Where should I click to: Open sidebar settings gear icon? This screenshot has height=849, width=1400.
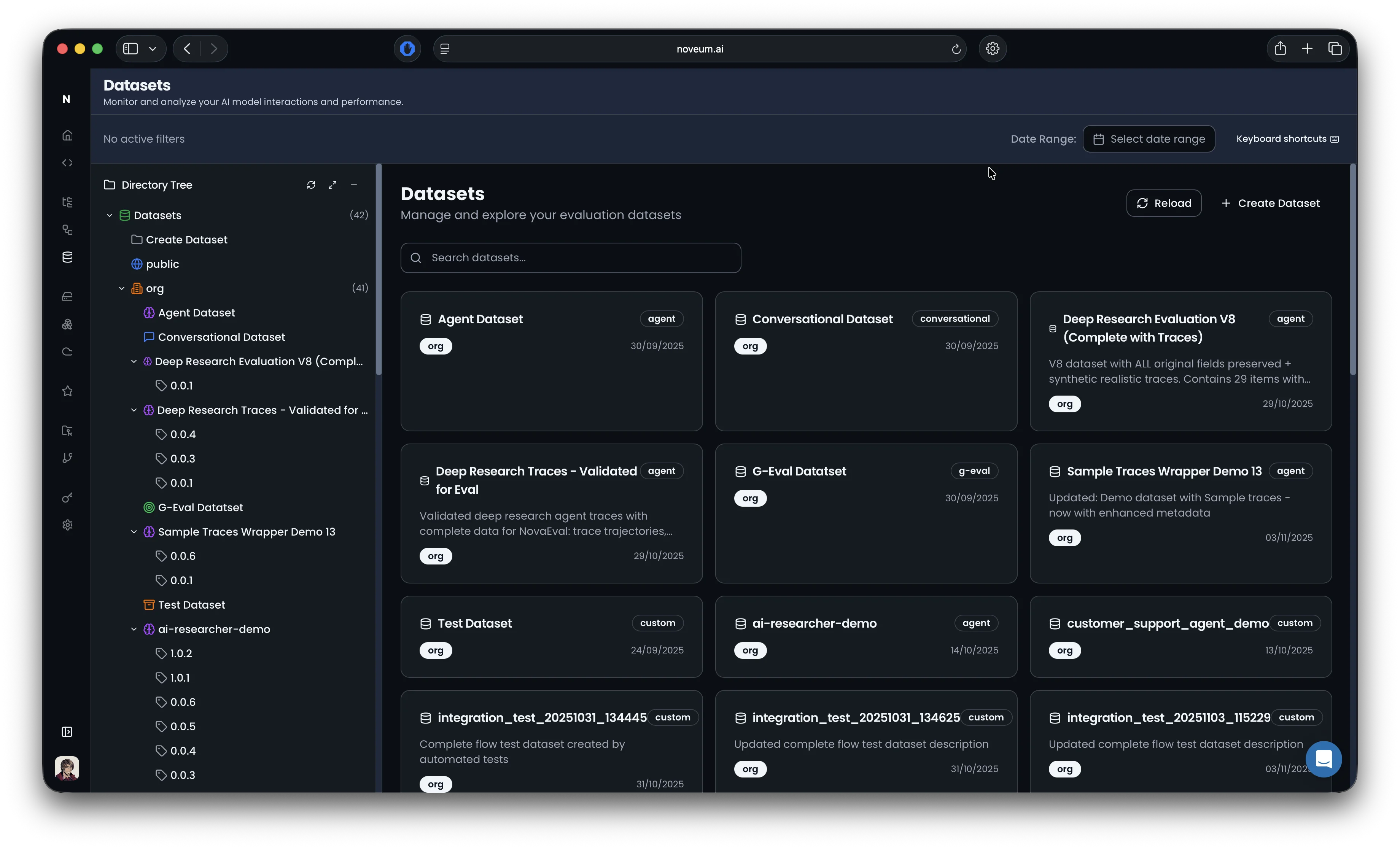coord(67,525)
